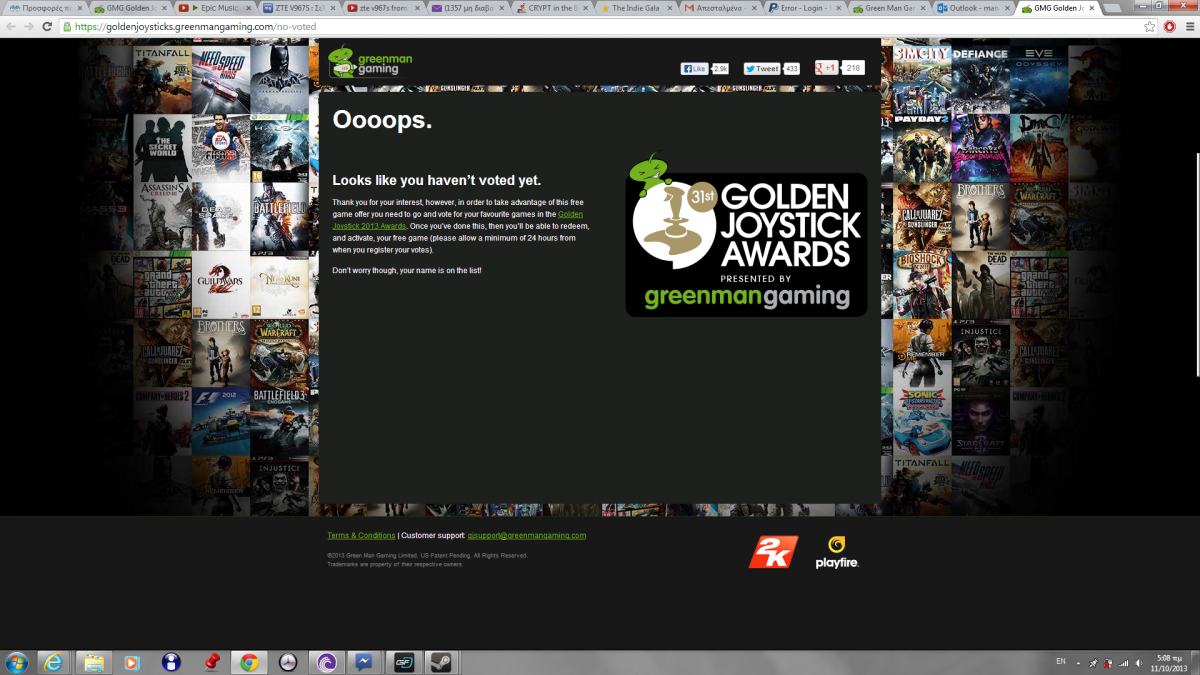Click the Playfire logo in footer

[x=837, y=552]
